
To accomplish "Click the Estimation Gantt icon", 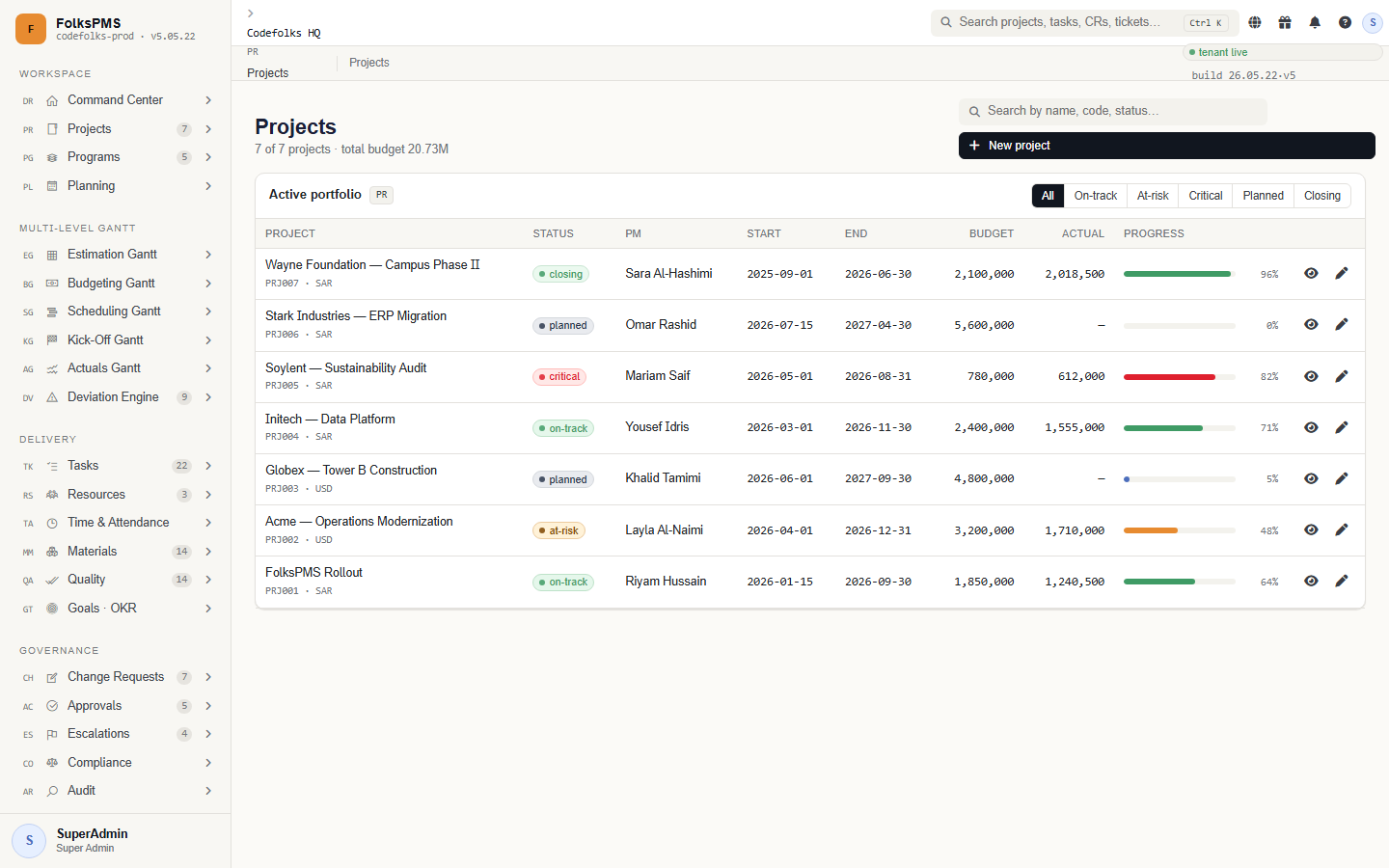I will tap(52, 255).
